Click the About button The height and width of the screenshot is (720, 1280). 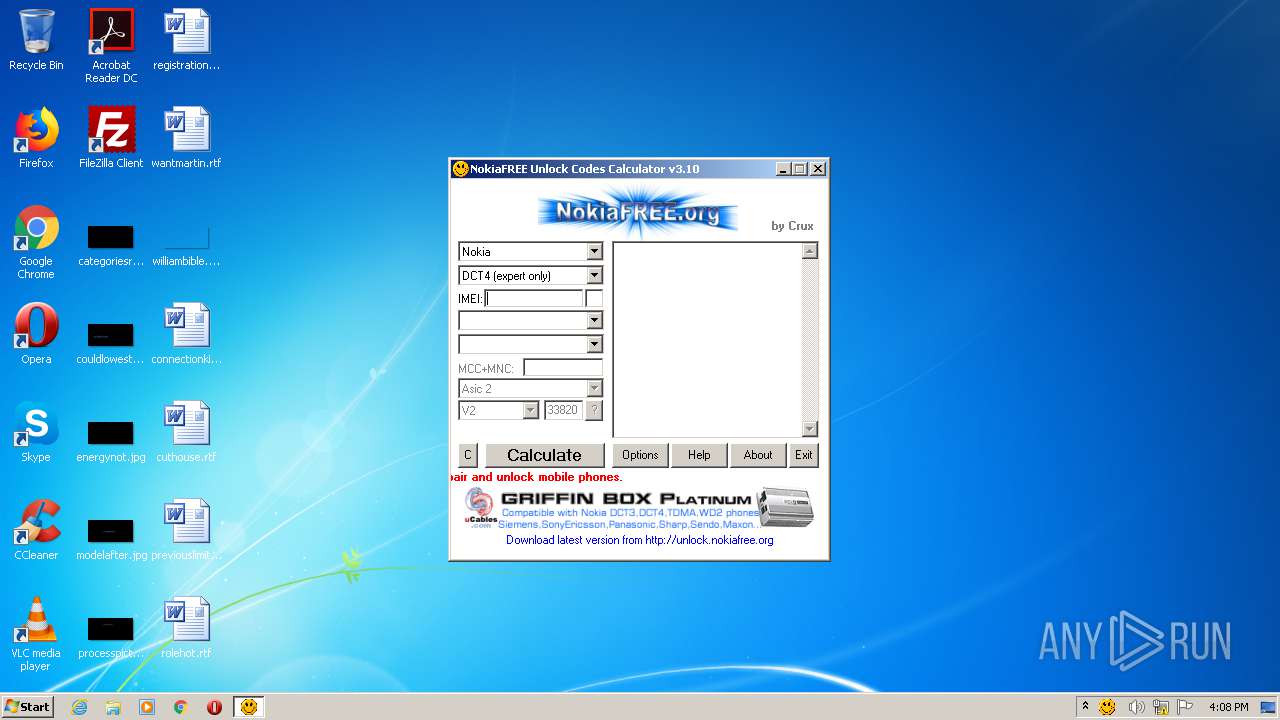pos(758,455)
